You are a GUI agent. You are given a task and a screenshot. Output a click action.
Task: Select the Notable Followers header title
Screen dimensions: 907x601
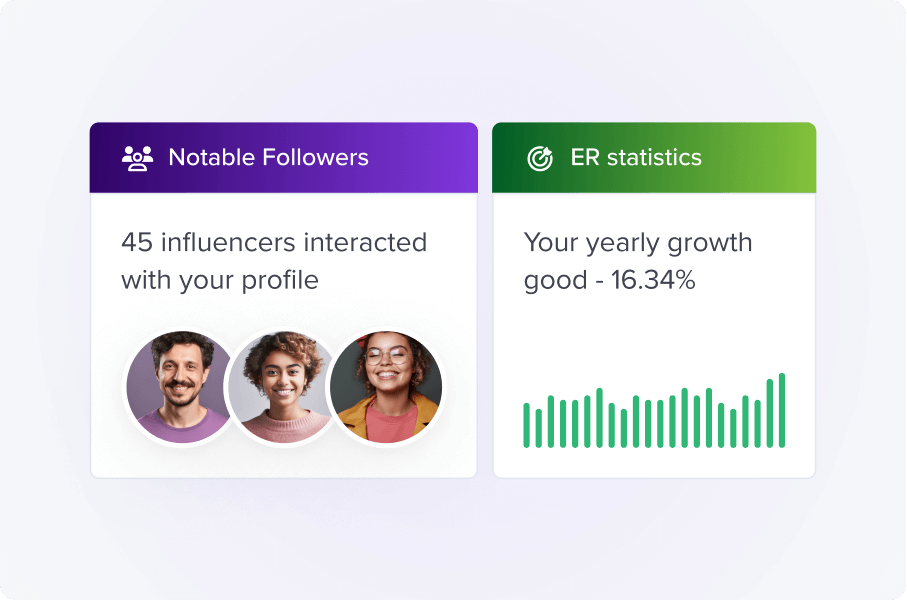[268, 158]
